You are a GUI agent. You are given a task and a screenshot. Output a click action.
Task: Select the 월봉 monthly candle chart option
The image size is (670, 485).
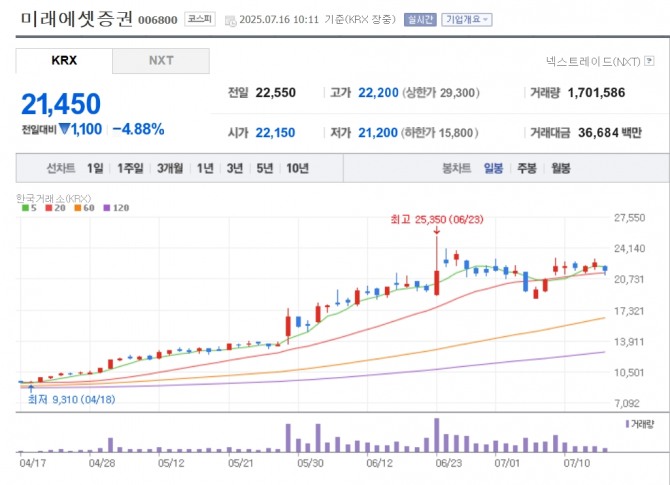click(x=560, y=169)
